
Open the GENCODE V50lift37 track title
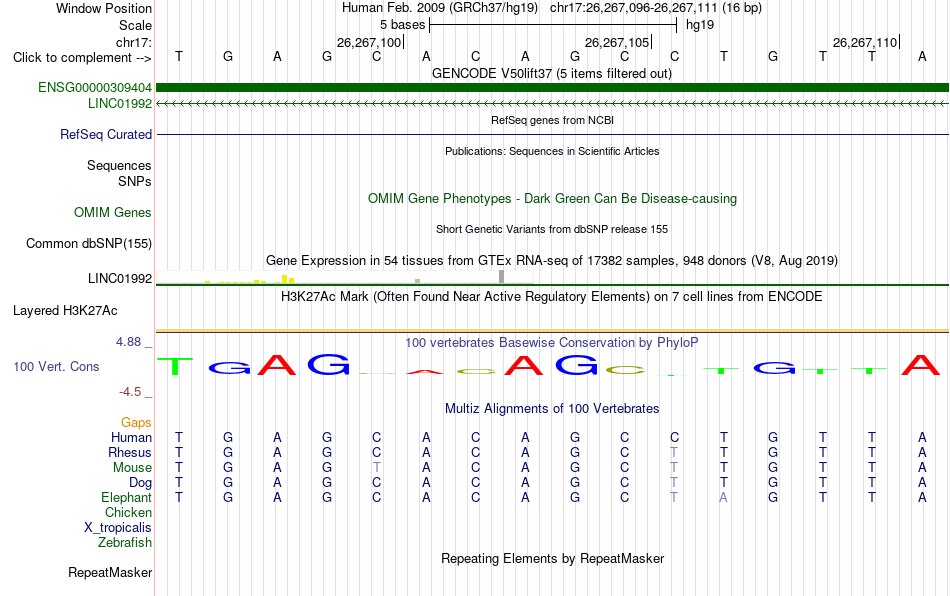coord(551,73)
